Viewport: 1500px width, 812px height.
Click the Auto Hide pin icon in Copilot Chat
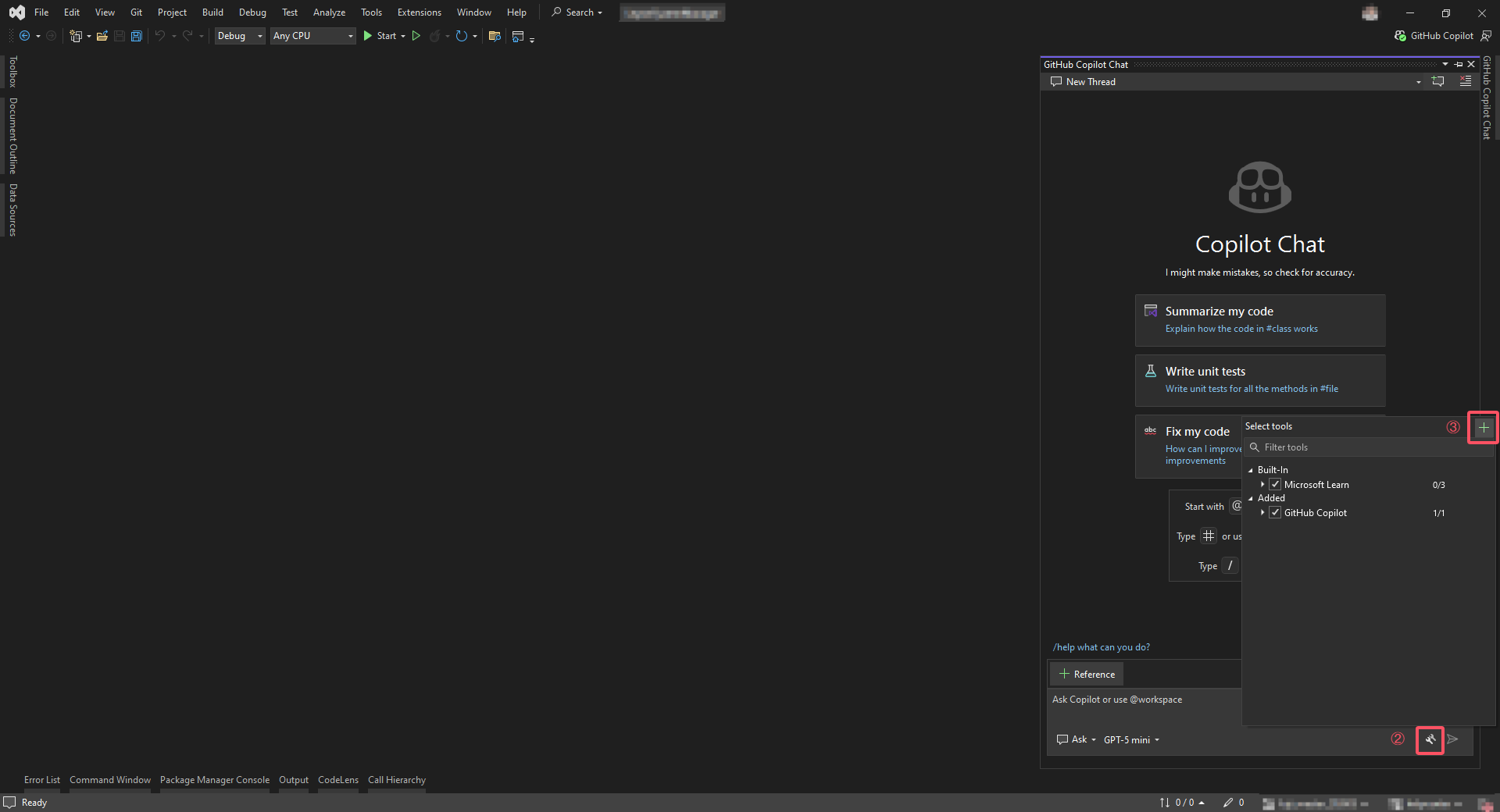tap(1459, 64)
